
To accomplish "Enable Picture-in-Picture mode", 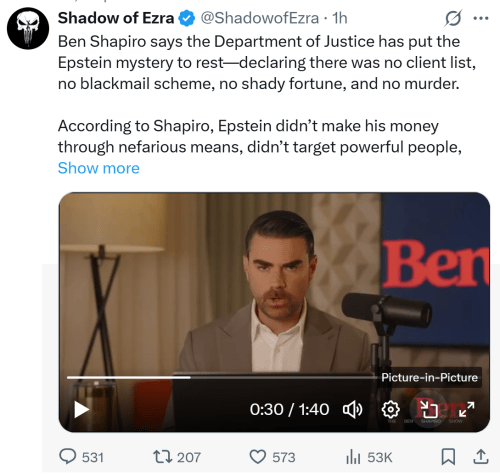I will 429,409.
